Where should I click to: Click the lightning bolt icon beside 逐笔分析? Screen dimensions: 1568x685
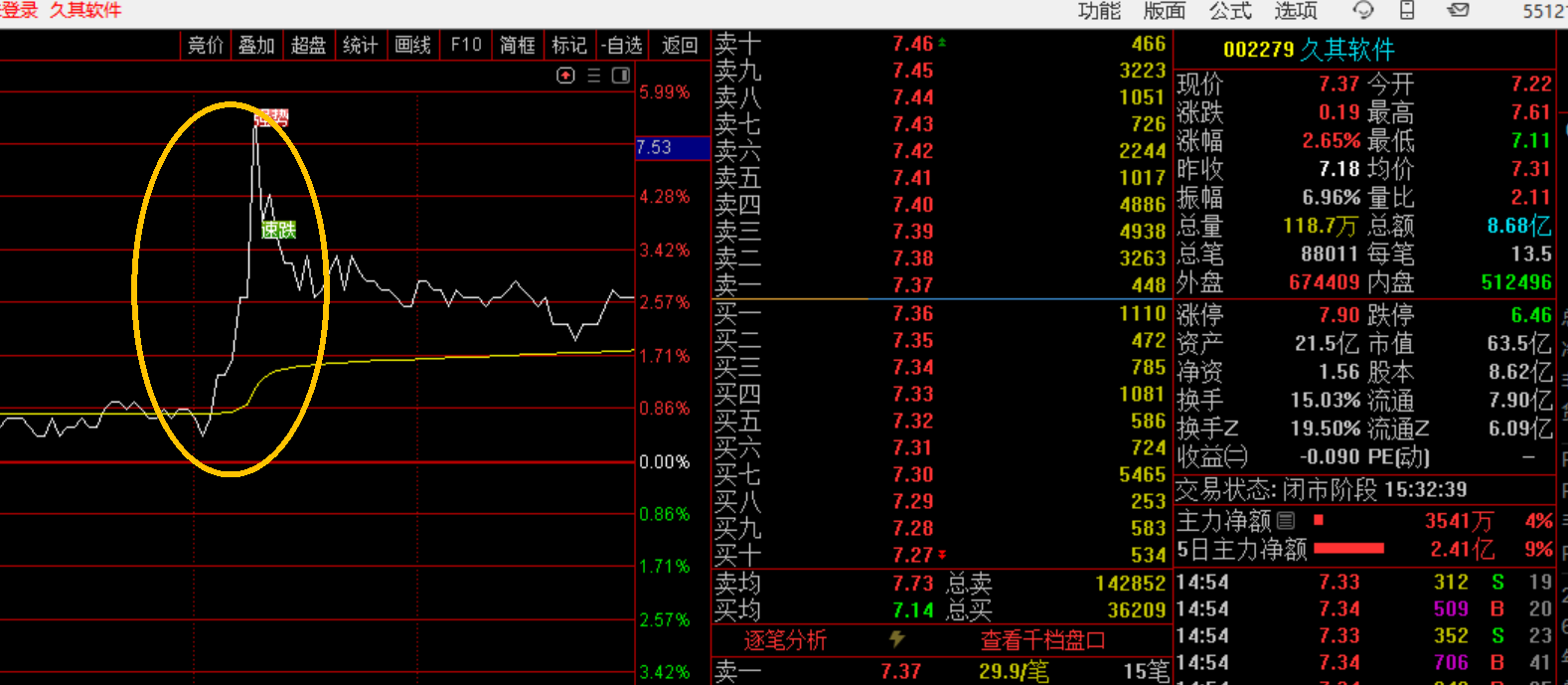897,639
